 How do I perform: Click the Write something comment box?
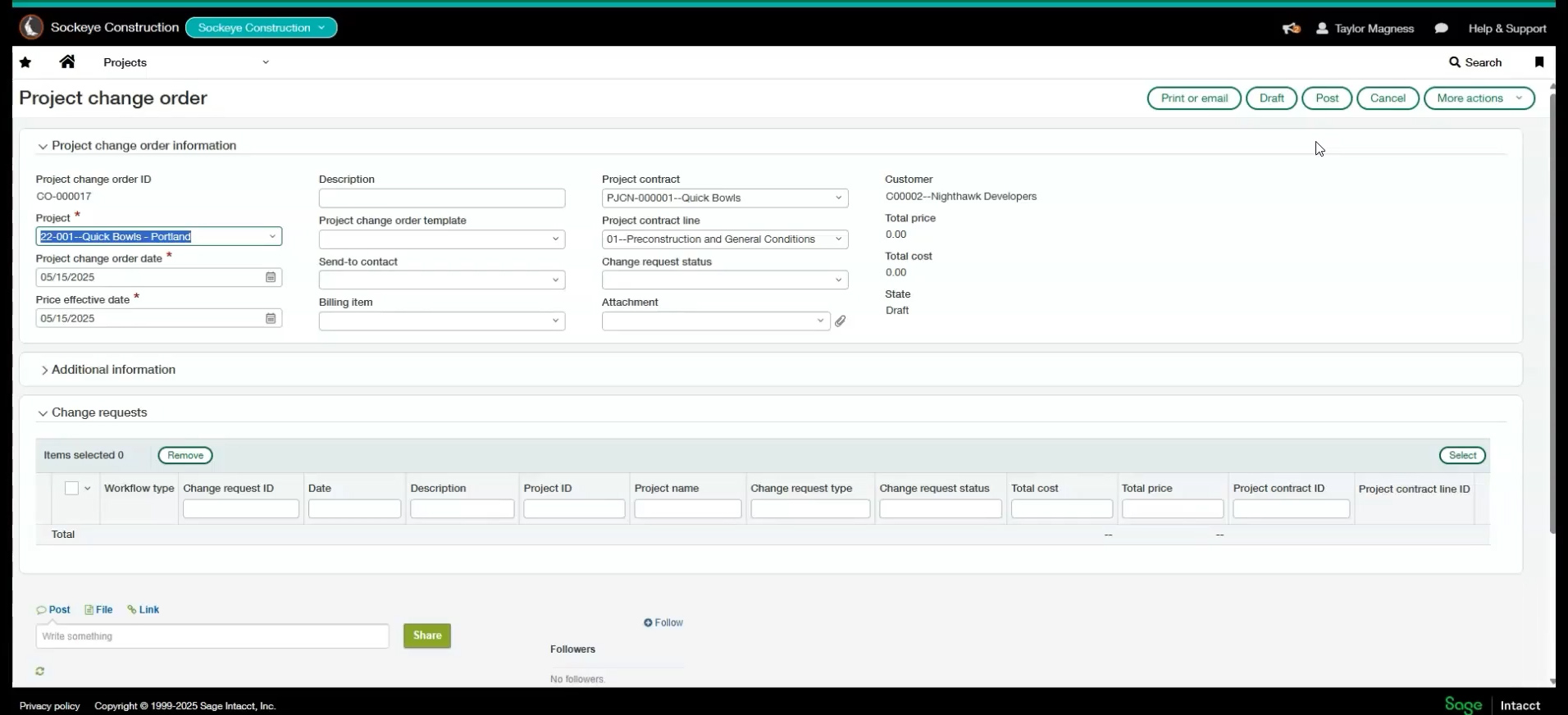tap(212, 636)
